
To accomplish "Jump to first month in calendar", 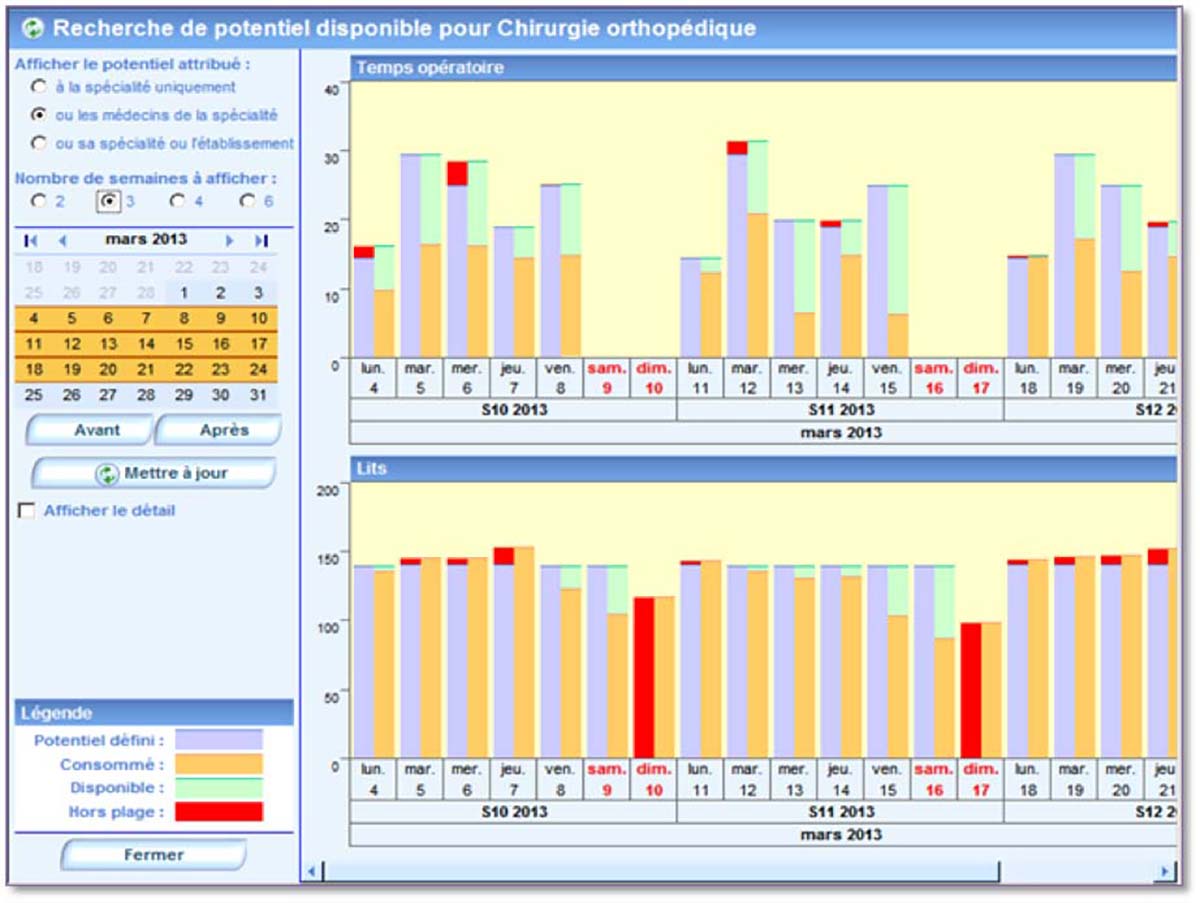I will (31, 240).
